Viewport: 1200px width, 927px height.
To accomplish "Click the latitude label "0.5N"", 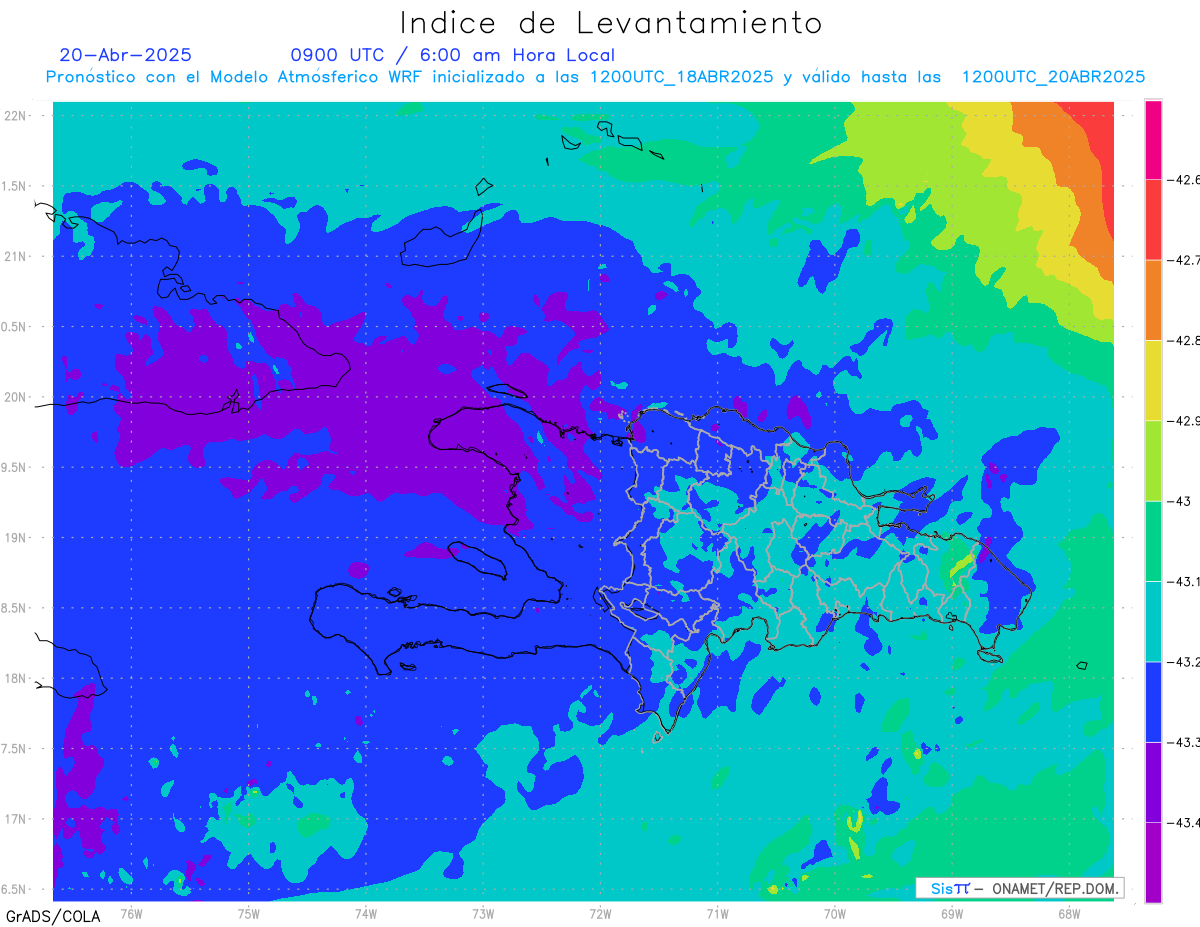I will pos(15,327).
